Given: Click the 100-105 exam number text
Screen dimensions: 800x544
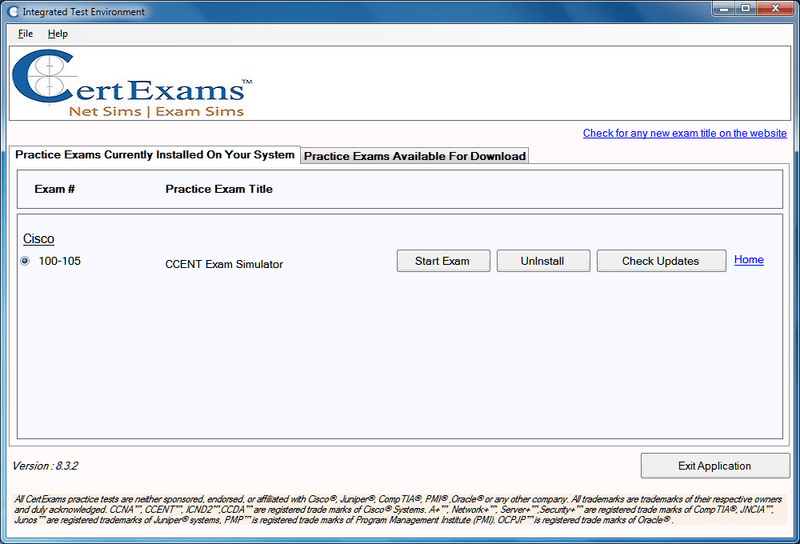Looking at the screenshot, I should click(x=60, y=261).
